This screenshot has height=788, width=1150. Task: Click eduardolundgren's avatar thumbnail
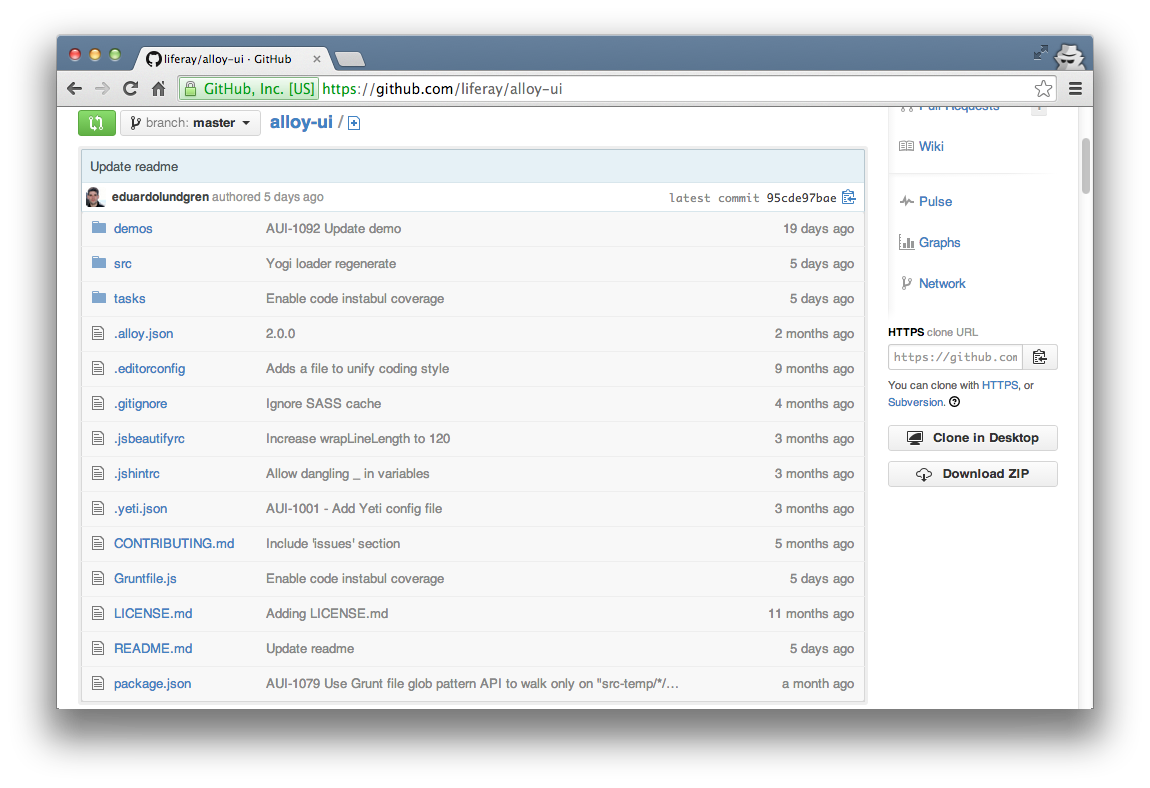tap(95, 197)
